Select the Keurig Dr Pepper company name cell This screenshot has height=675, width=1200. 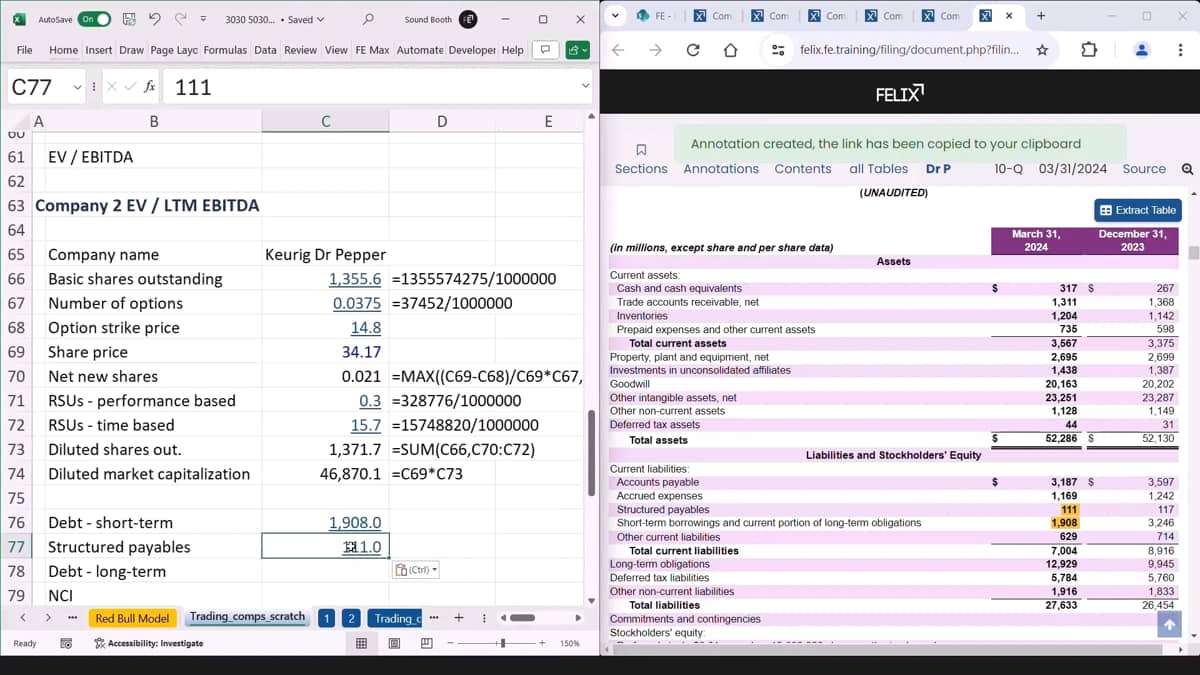[325, 254]
